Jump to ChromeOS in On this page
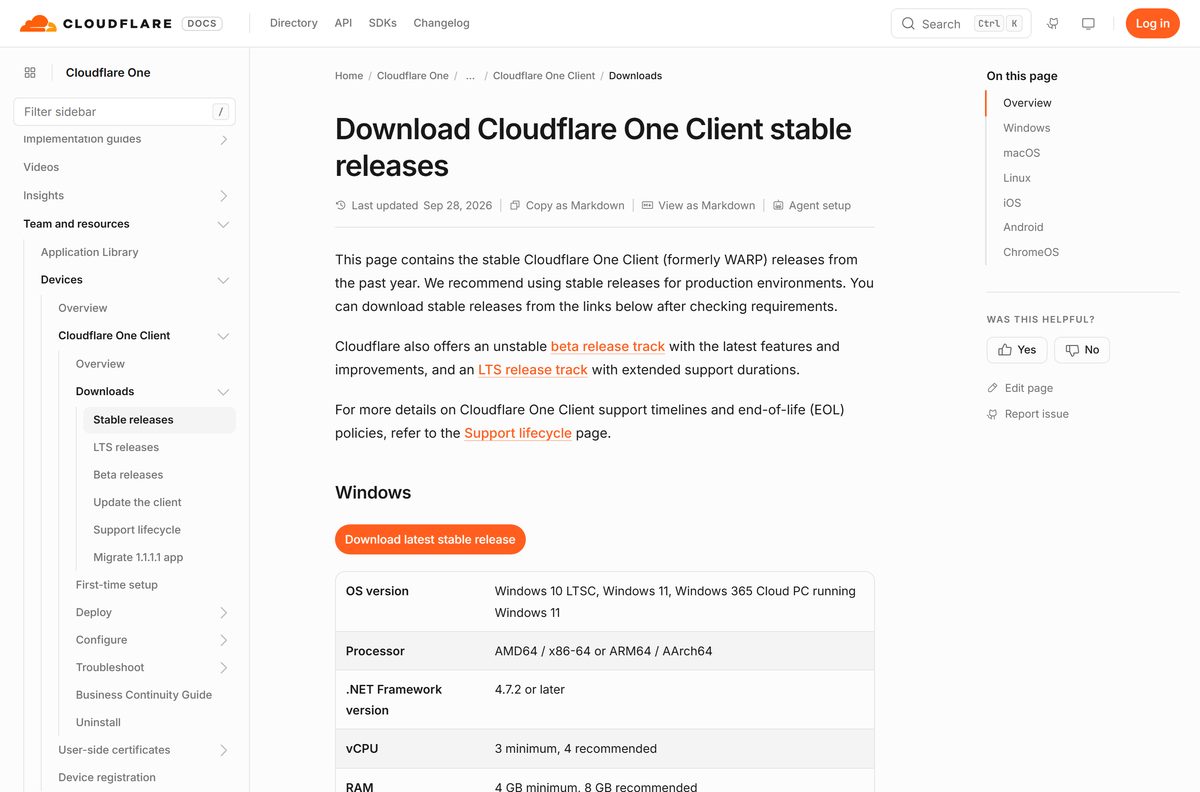 (x=1031, y=252)
